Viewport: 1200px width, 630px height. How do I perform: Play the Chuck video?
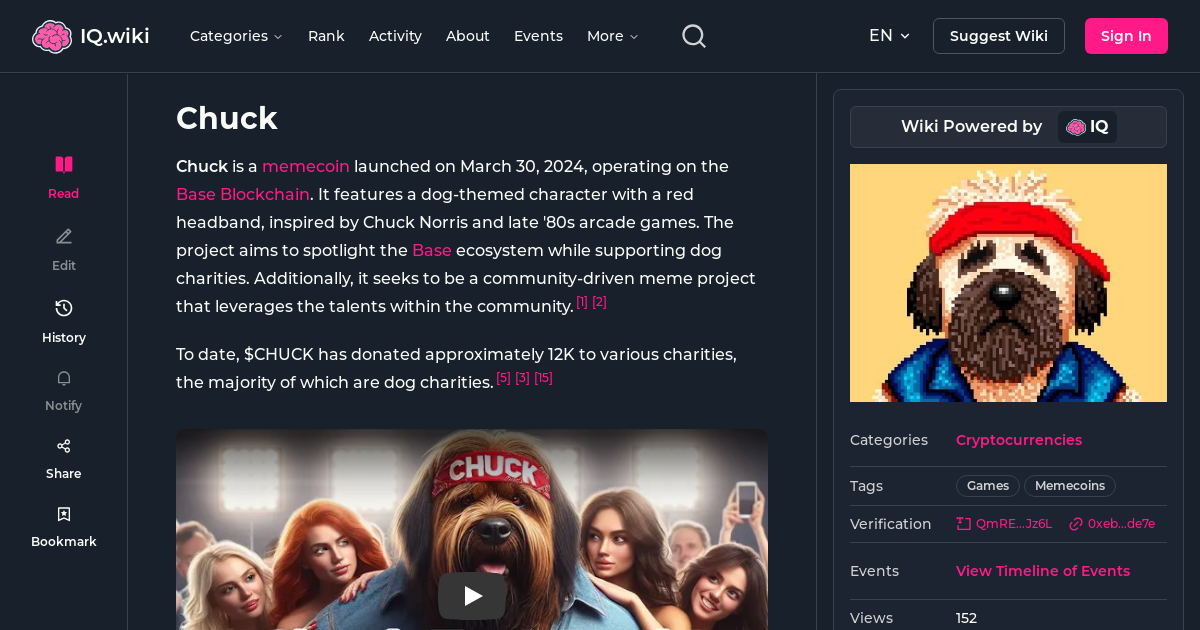point(471,595)
